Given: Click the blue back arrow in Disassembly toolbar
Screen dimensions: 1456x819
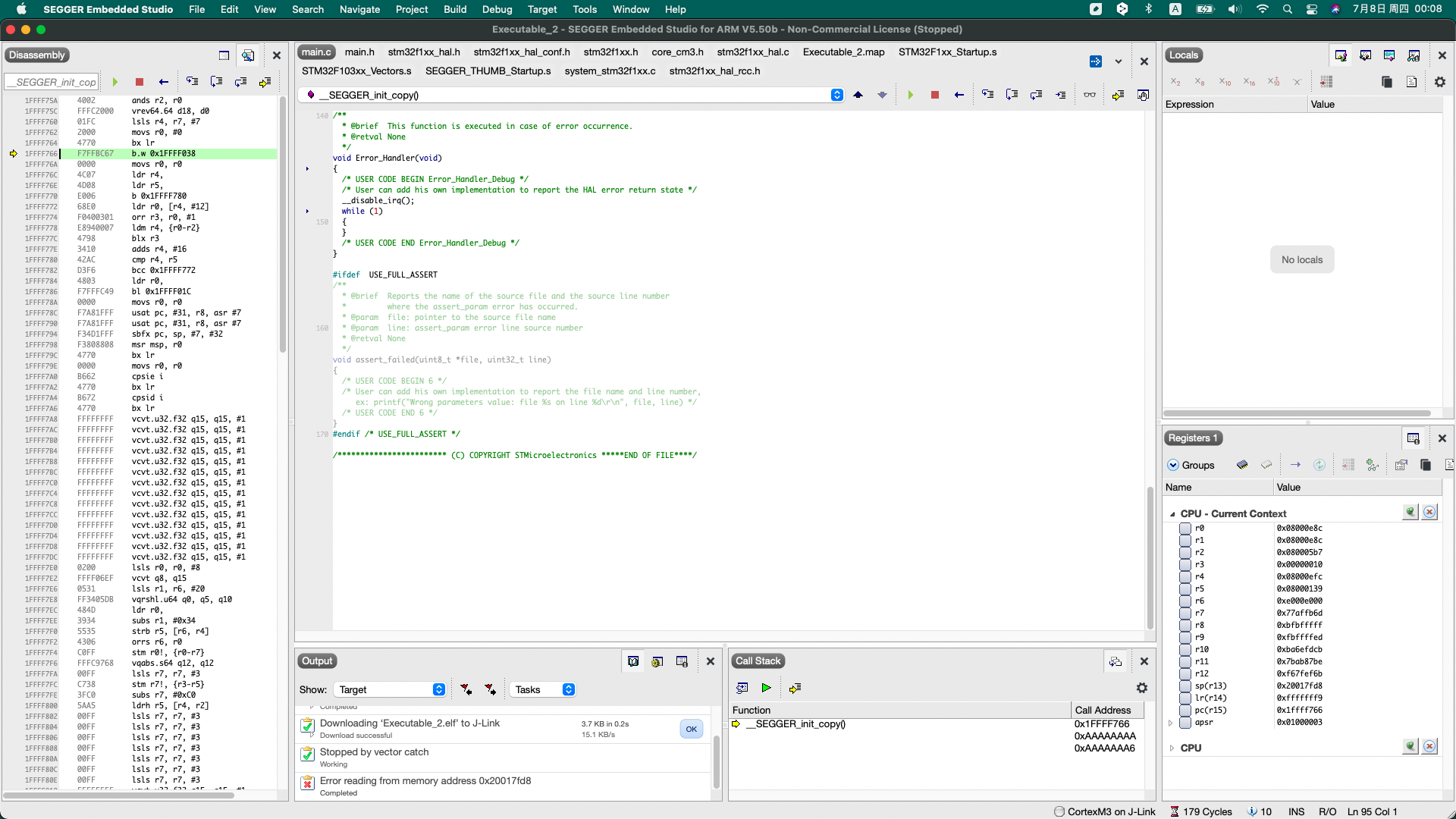Looking at the screenshot, I should pos(164,82).
